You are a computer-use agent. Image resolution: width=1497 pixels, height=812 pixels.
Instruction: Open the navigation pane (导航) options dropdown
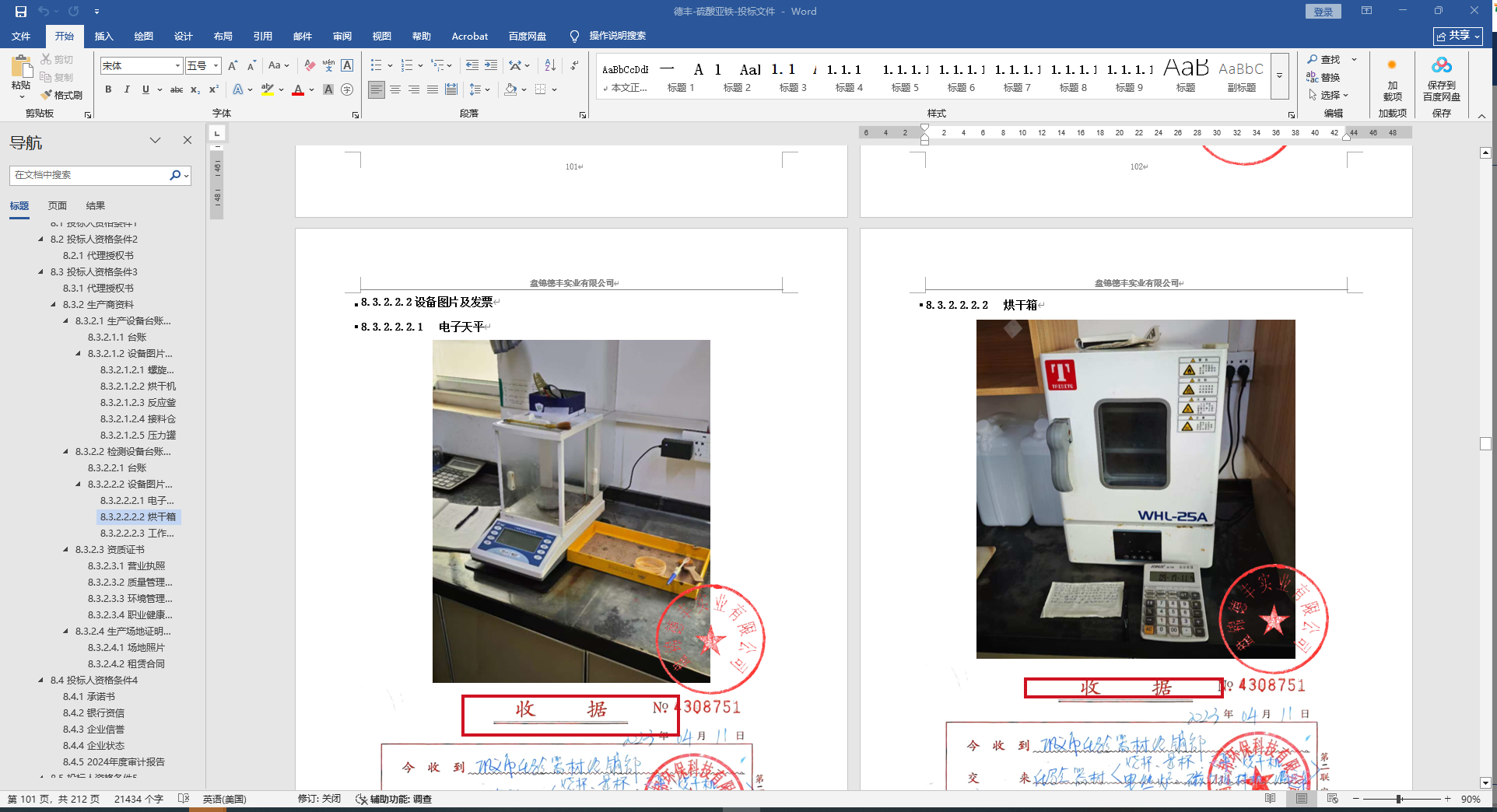click(155, 141)
